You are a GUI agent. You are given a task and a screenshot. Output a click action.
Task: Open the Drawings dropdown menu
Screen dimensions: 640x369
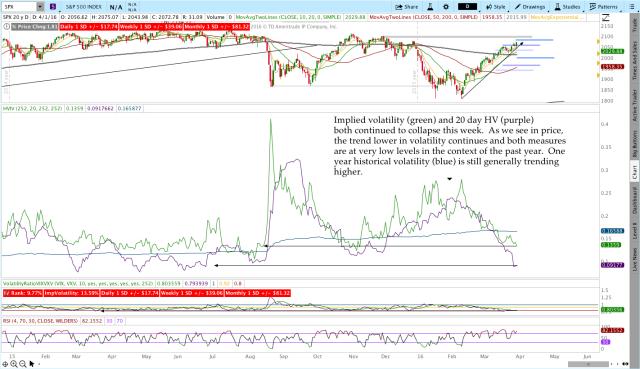coord(530,7)
